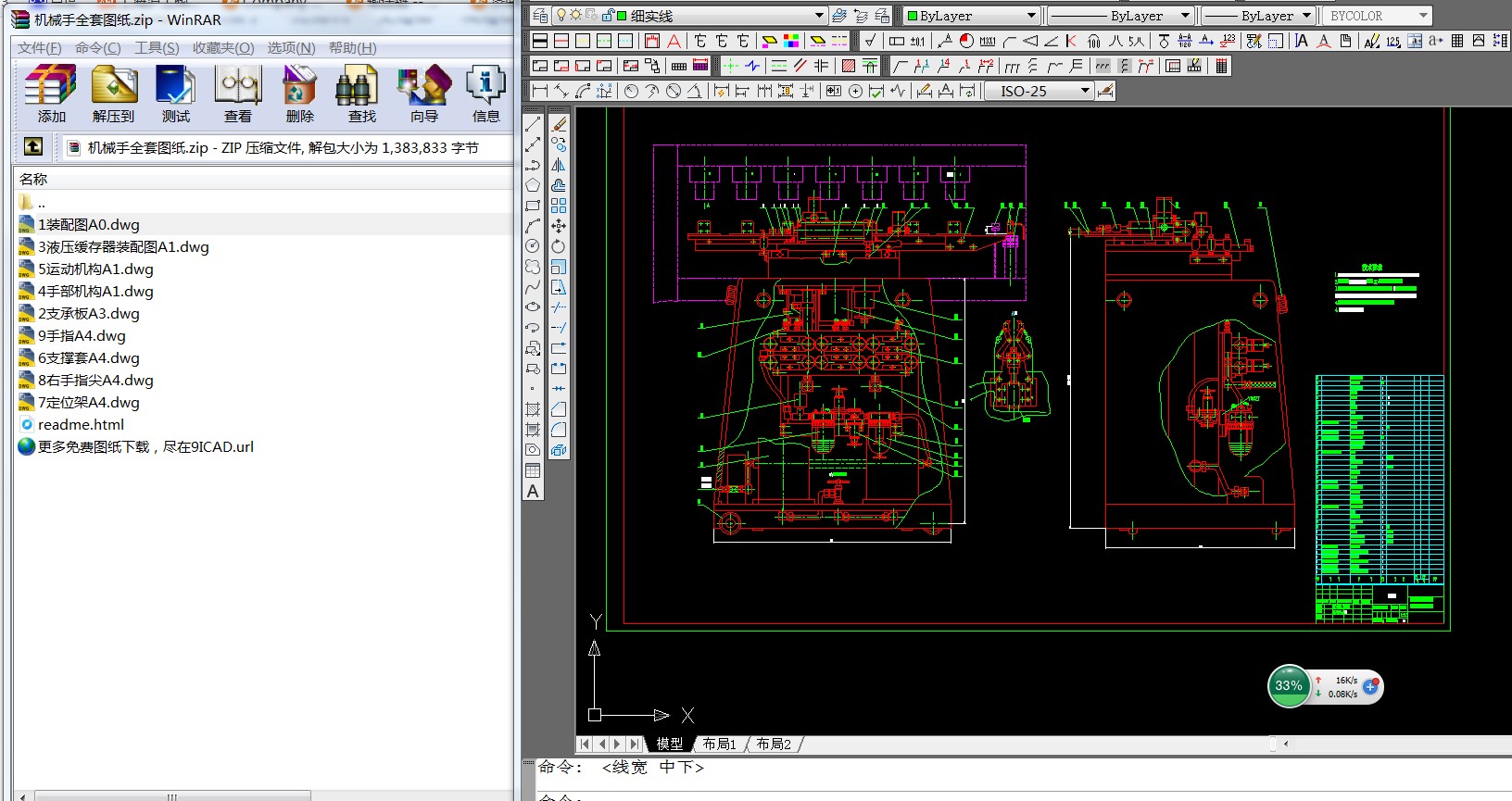The height and width of the screenshot is (801, 1512).
Task: Switch to the 布局1 tab
Action: pyautogui.click(x=719, y=744)
